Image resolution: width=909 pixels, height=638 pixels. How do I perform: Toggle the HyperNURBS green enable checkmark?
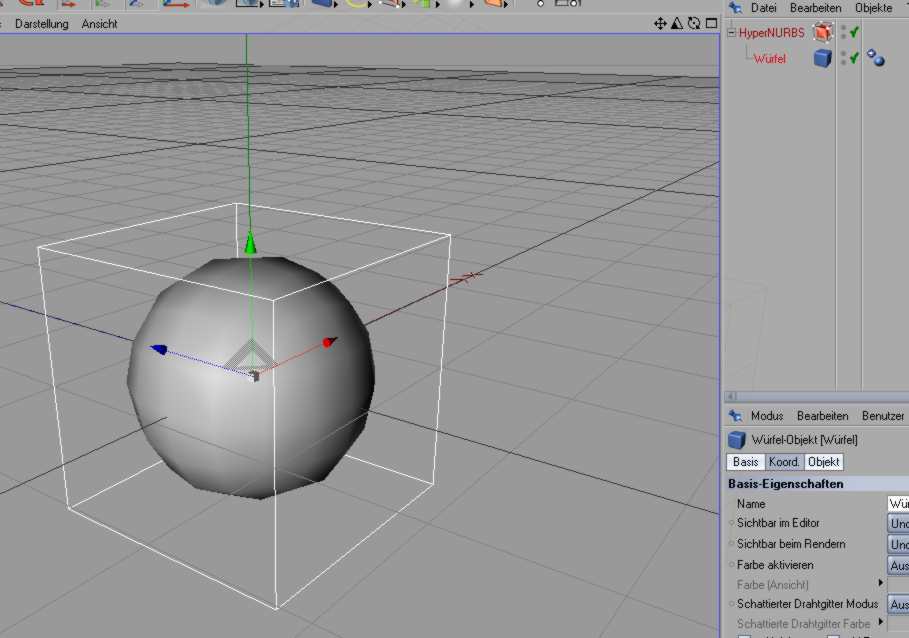855,33
